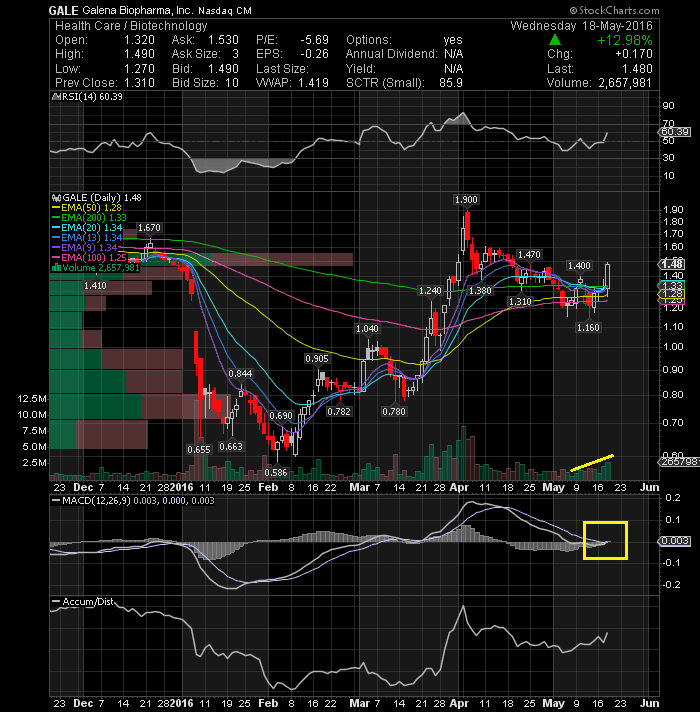Click the EPS value -0.26
The height and width of the screenshot is (712, 700).
[314, 54]
